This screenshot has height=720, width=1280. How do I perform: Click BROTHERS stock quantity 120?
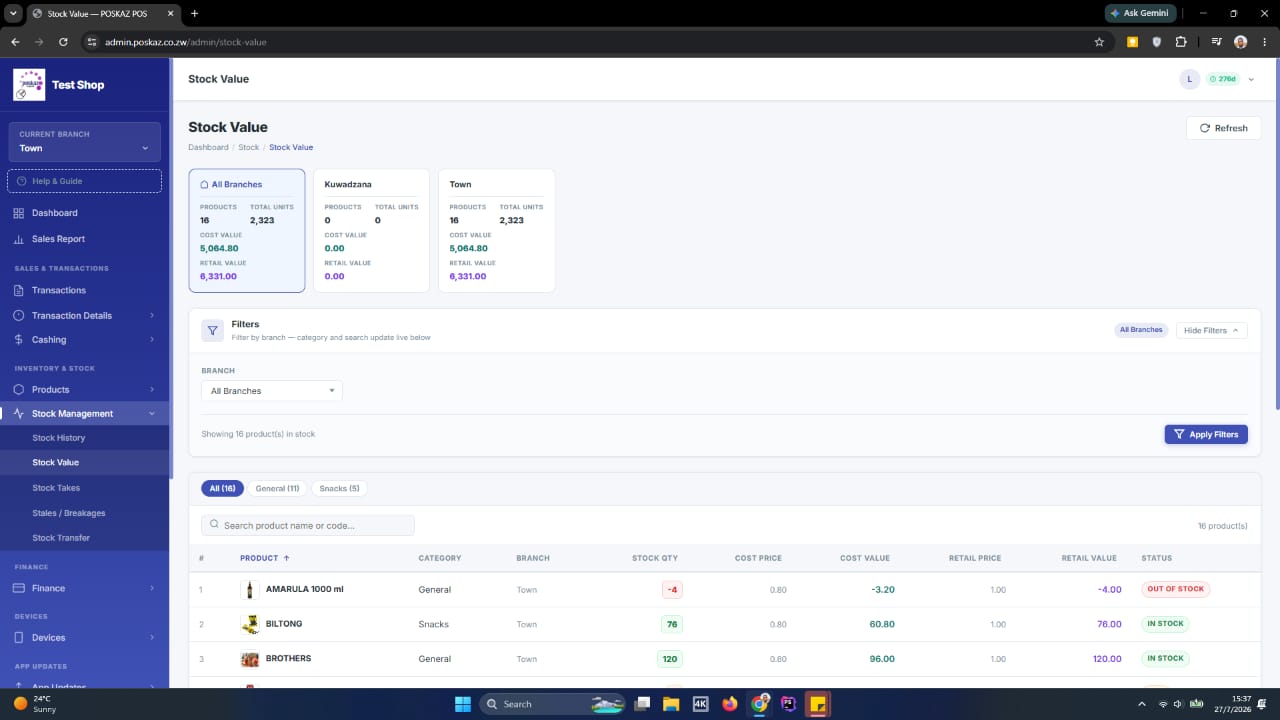670,659
